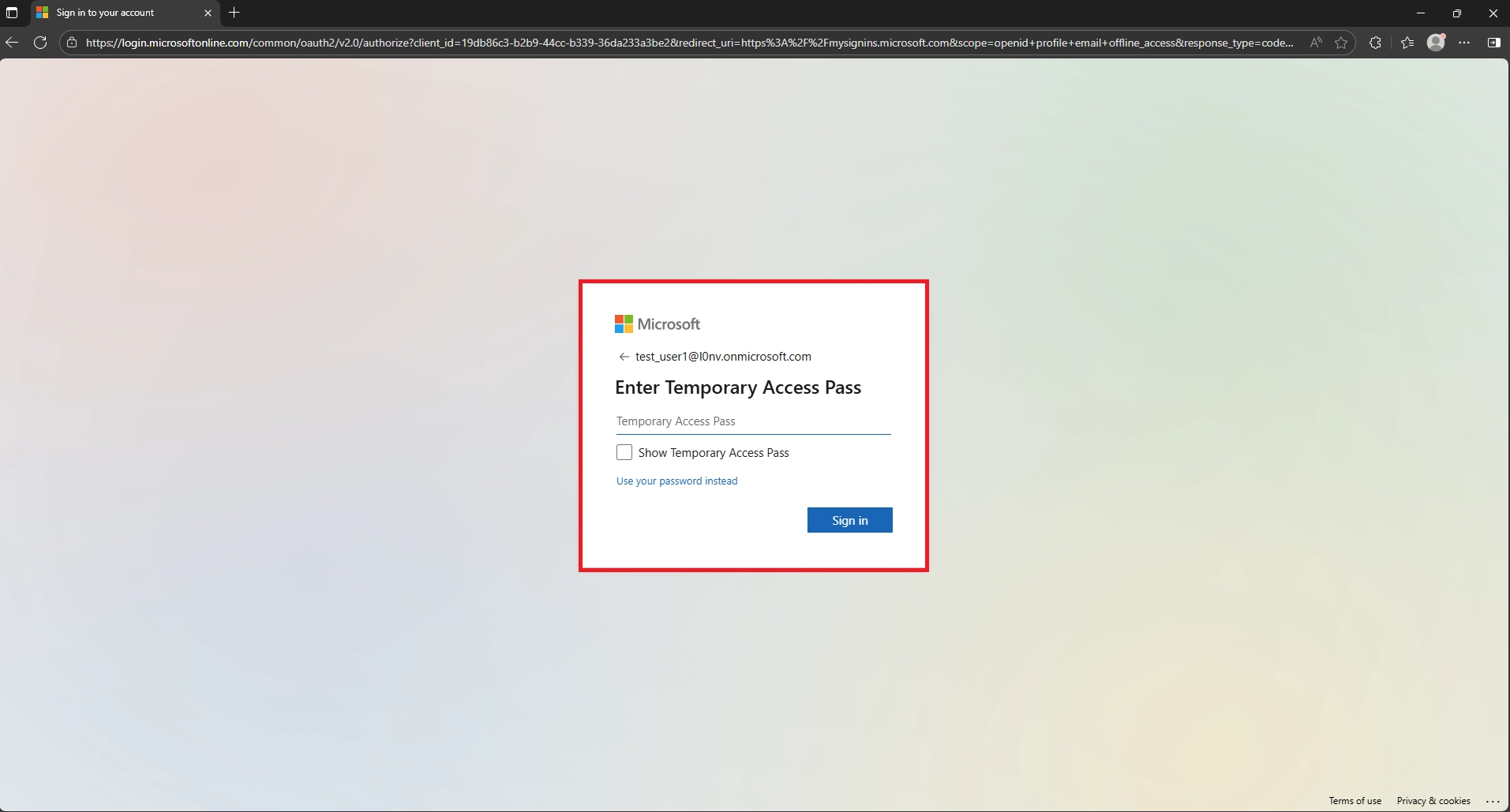Viewport: 1510px width, 812px height.
Task: Enable Show Temporary Access Pass checkbox
Action: click(x=624, y=452)
